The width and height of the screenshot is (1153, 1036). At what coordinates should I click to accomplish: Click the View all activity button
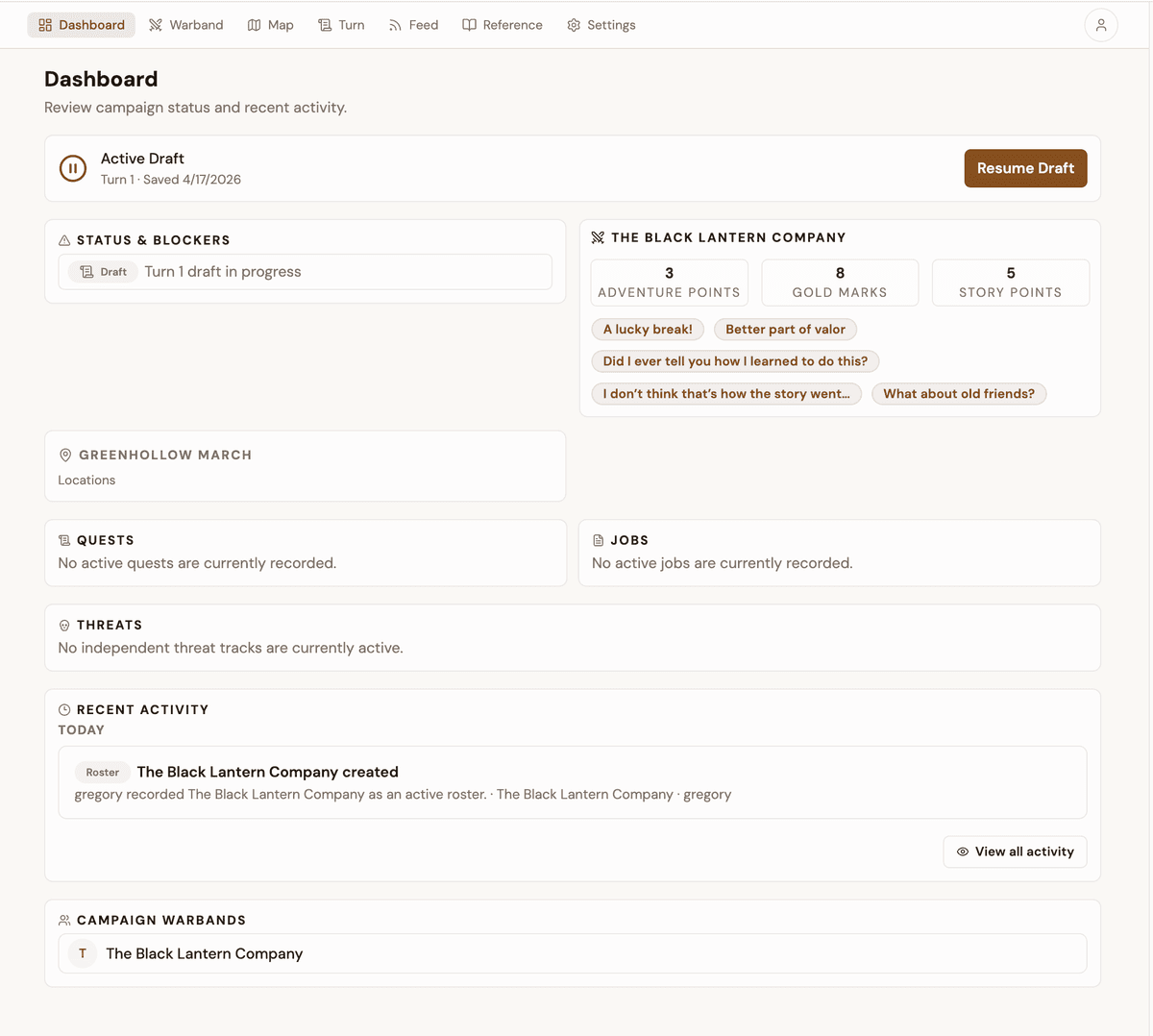(1016, 851)
